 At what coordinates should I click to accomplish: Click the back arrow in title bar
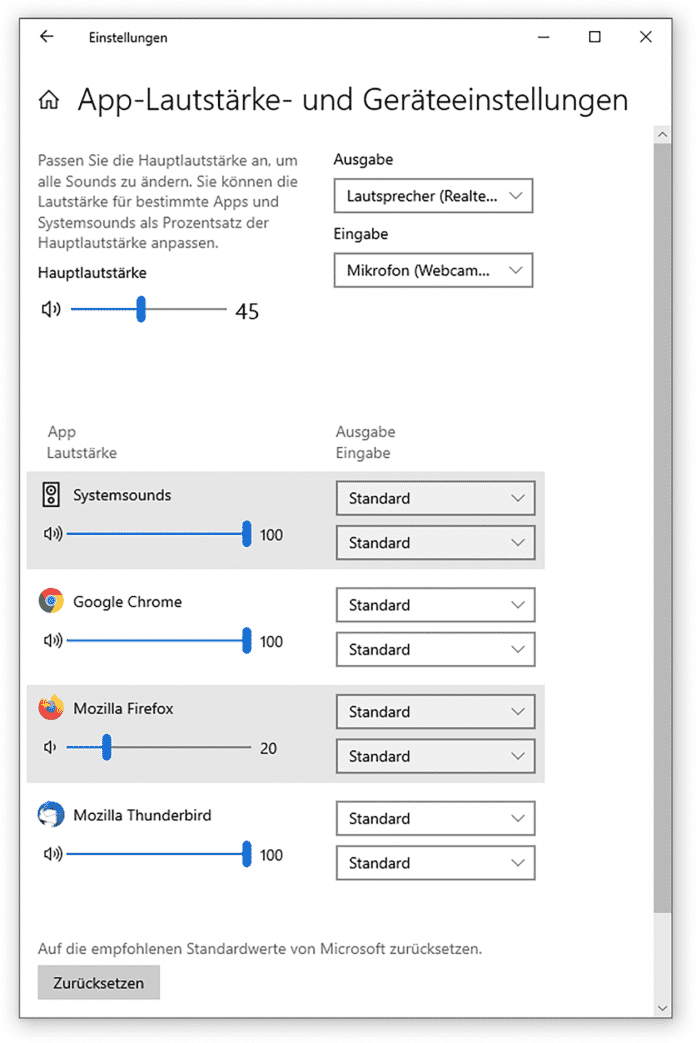pos(46,37)
